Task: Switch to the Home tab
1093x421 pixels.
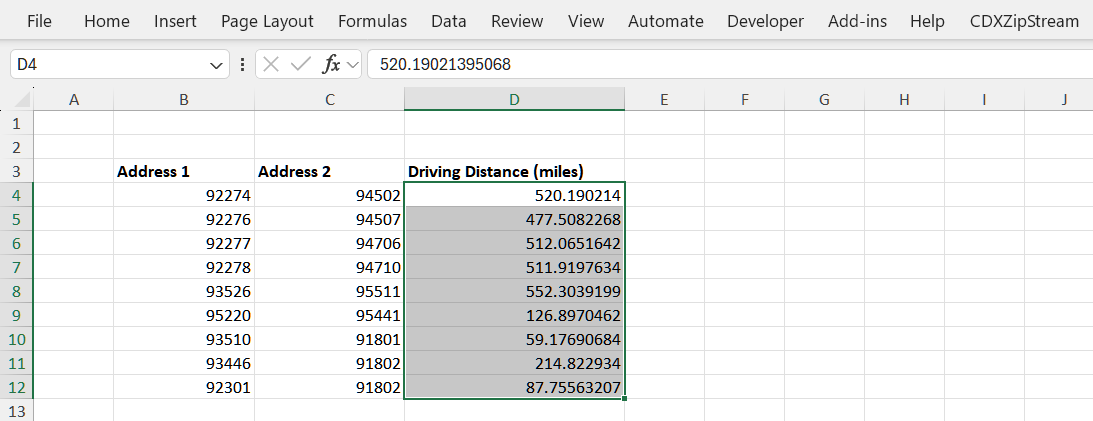Action: click(x=107, y=21)
